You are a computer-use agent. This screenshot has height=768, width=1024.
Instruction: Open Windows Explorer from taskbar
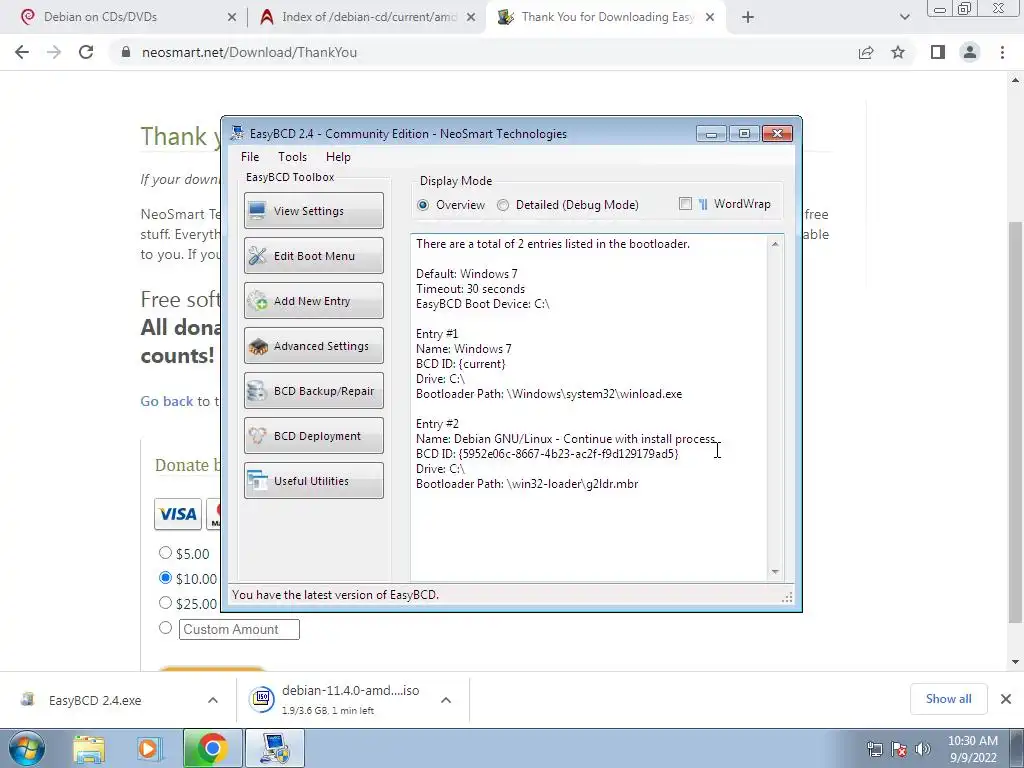tap(89, 748)
